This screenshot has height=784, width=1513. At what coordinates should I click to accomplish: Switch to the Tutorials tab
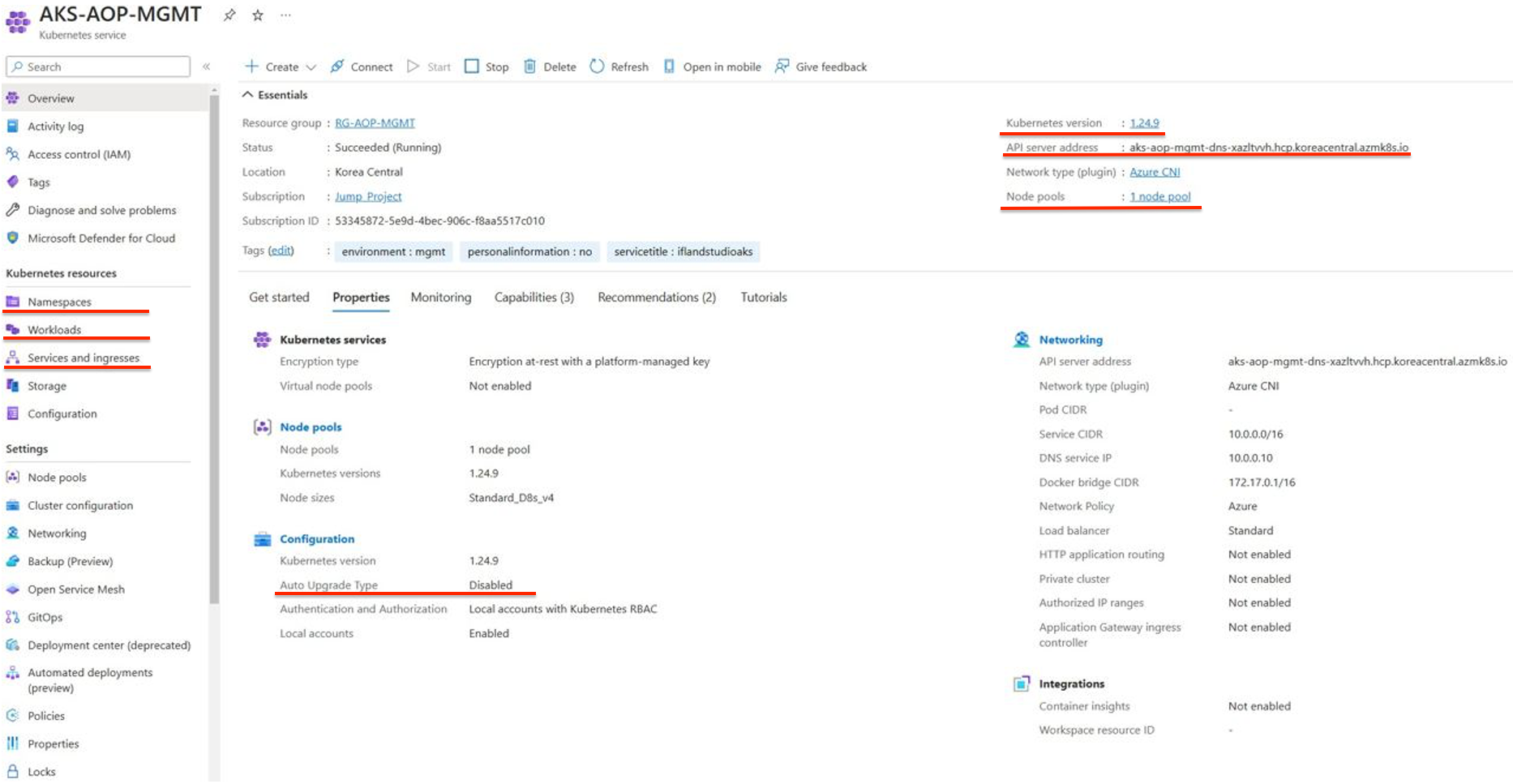[x=764, y=298]
